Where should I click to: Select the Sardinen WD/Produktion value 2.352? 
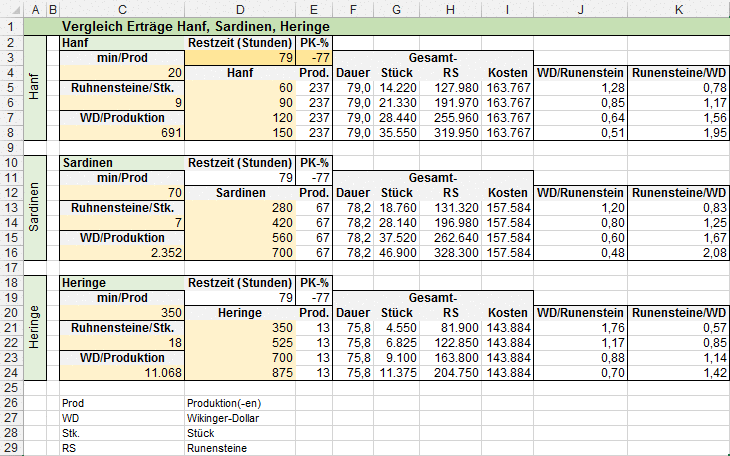(122, 253)
